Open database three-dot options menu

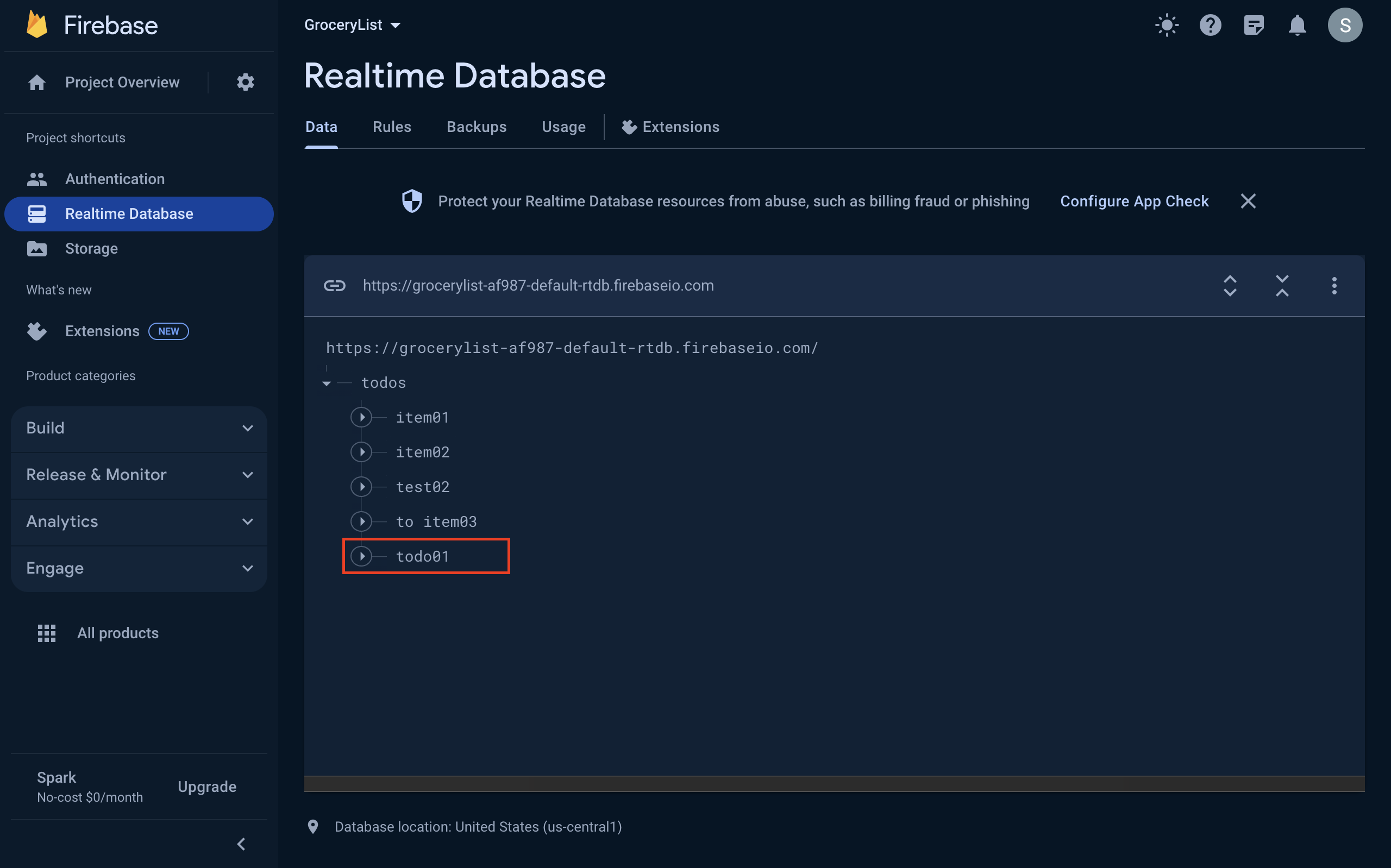point(1334,286)
